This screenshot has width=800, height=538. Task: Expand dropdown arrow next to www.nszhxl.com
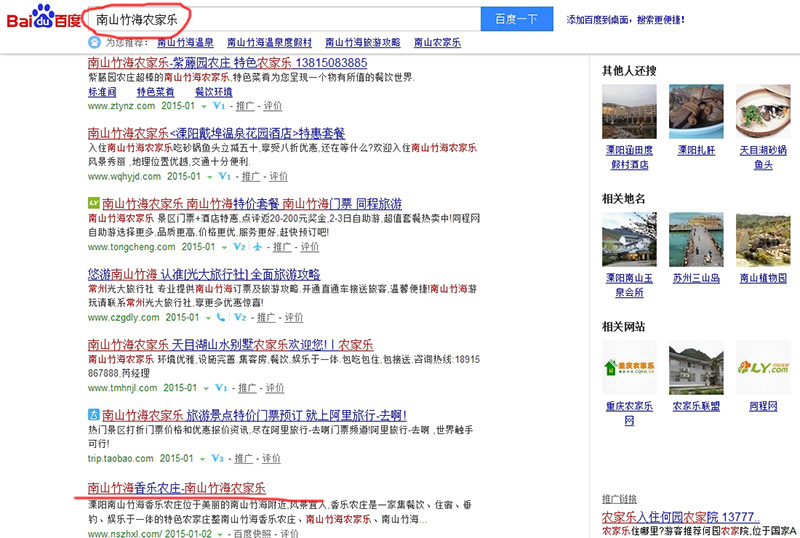[x=220, y=534]
